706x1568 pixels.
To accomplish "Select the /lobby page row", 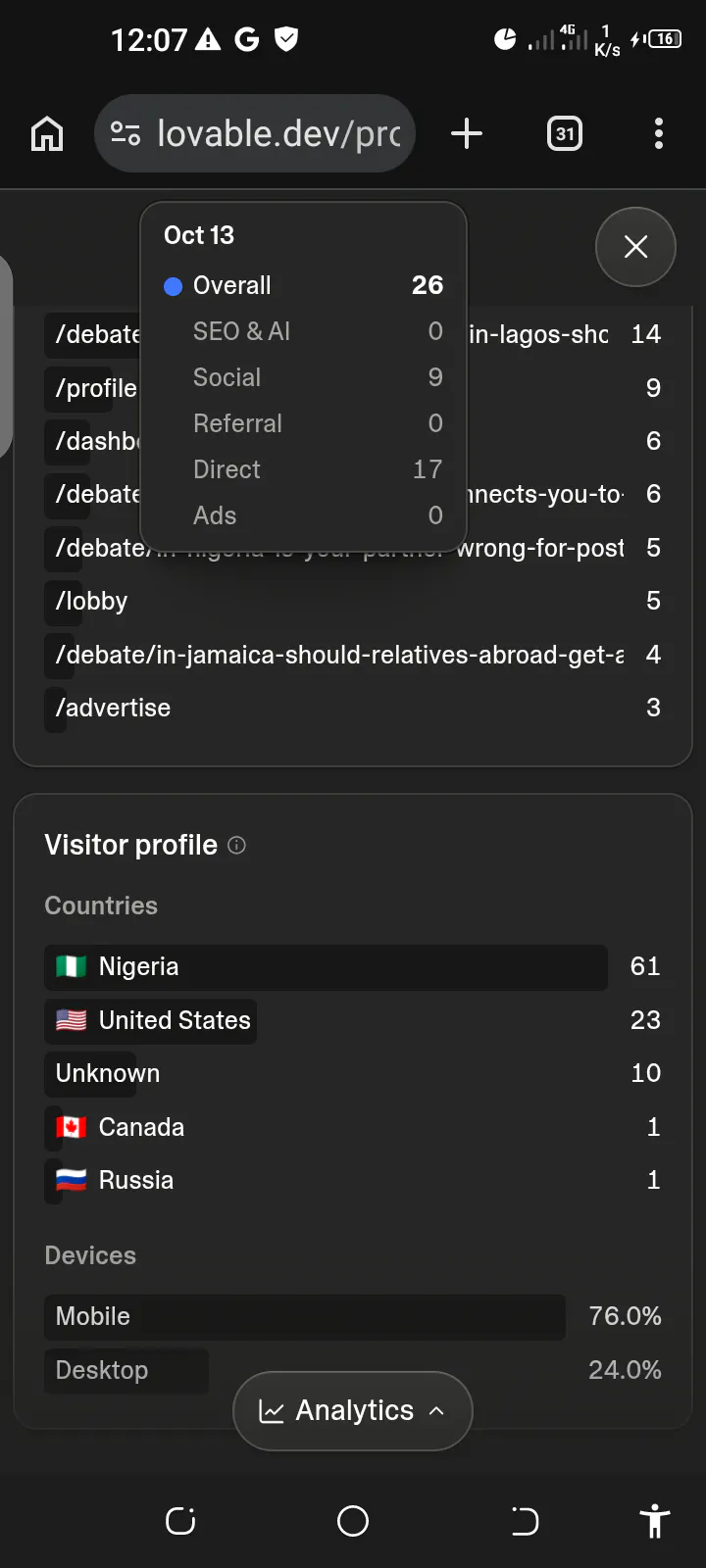I will tap(353, 601).
